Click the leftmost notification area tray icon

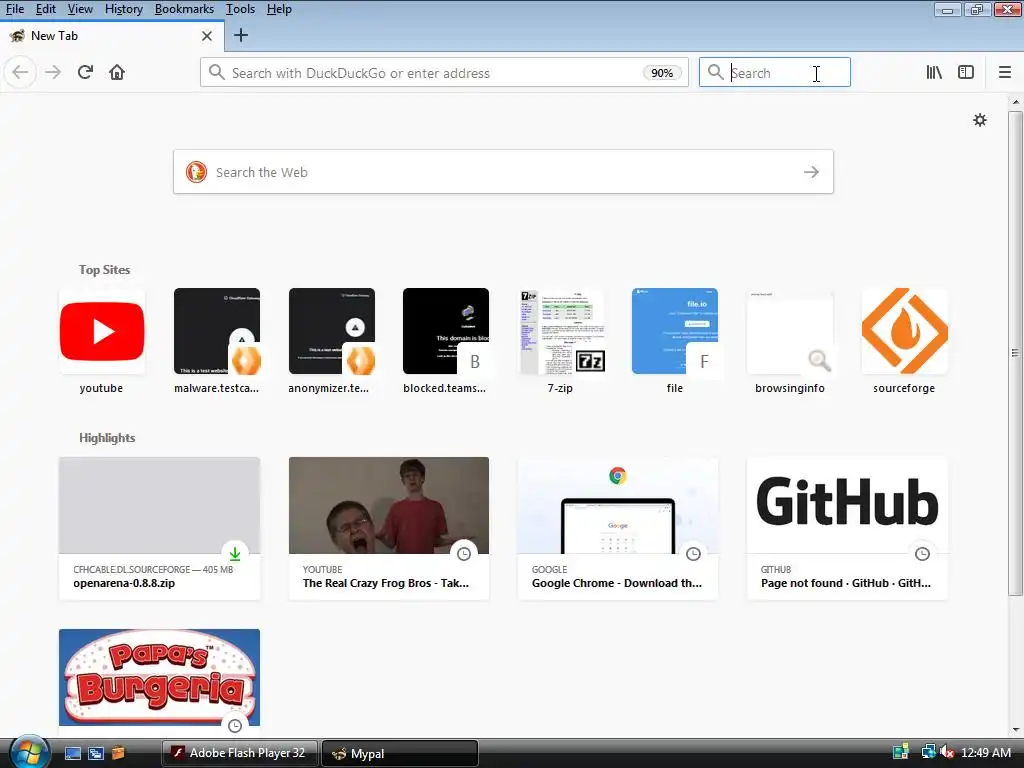click(x=901, y=752)
